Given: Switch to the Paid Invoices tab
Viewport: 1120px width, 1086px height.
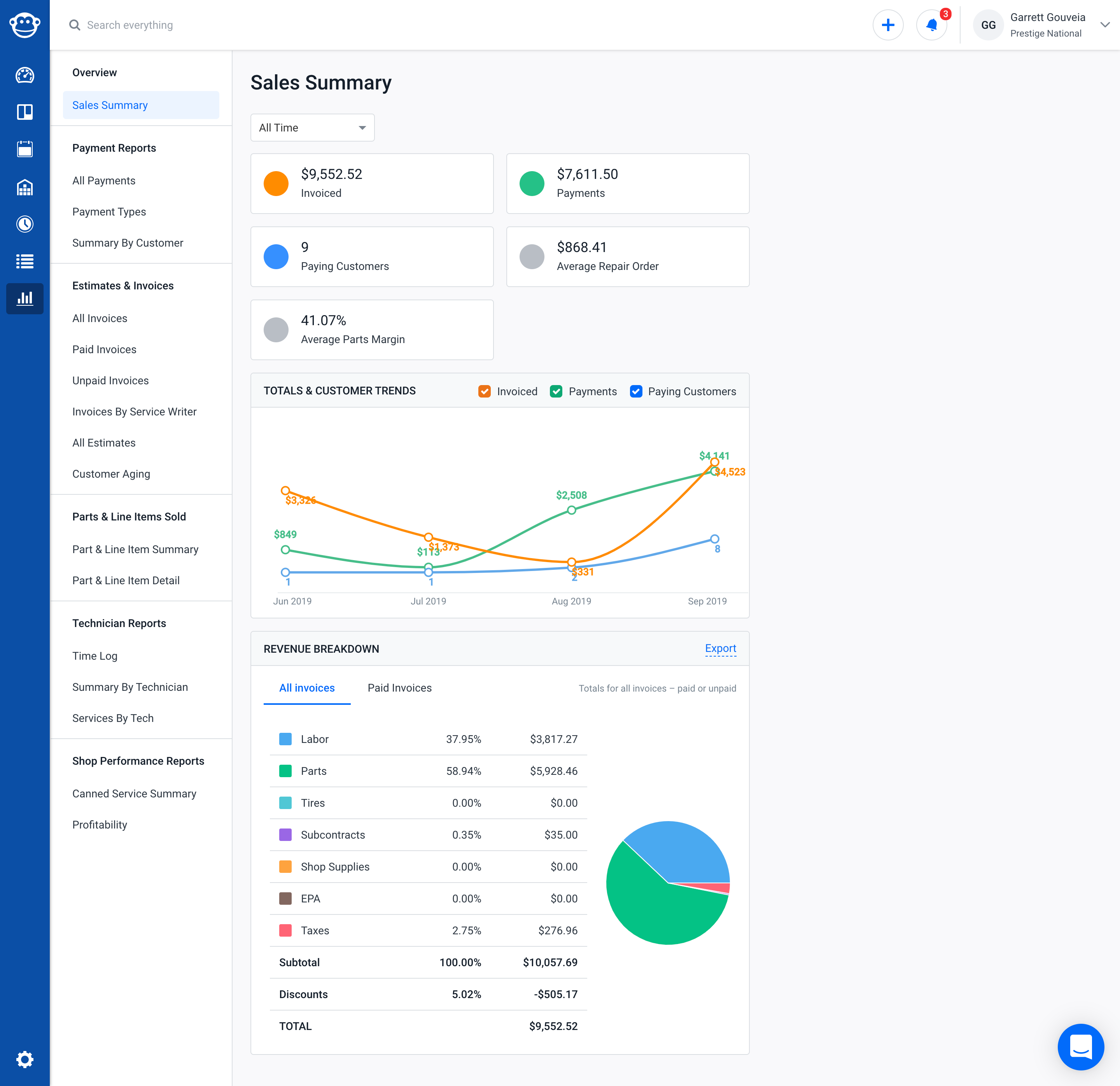Looking at the screenshot, I should point(399,688).
